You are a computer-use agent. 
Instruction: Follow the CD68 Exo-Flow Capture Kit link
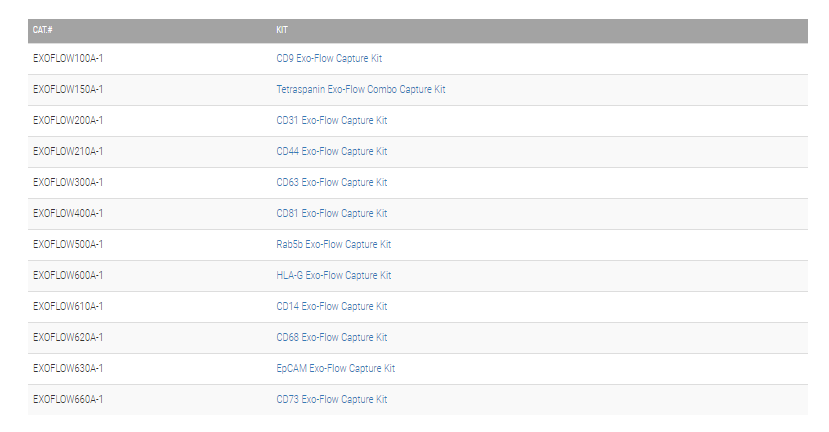tap(331, 338)
